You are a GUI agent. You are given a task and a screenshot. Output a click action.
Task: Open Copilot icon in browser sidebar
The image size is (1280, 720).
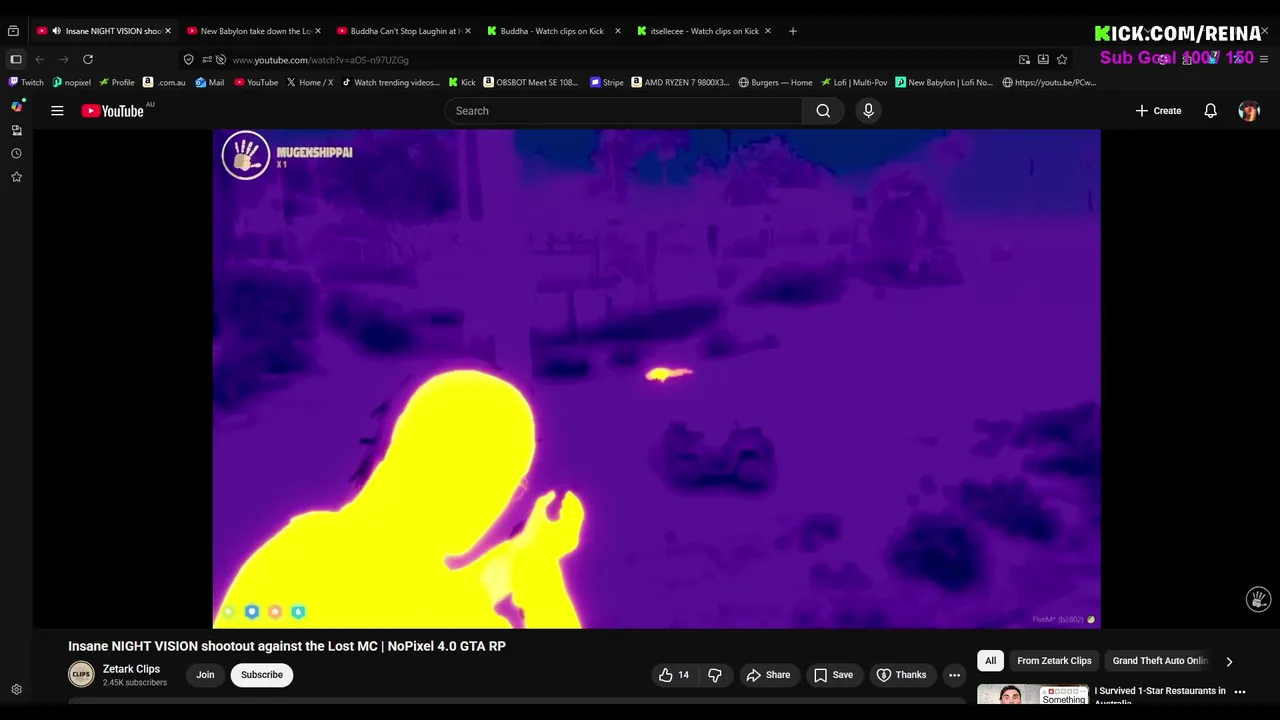click(16, 106)
